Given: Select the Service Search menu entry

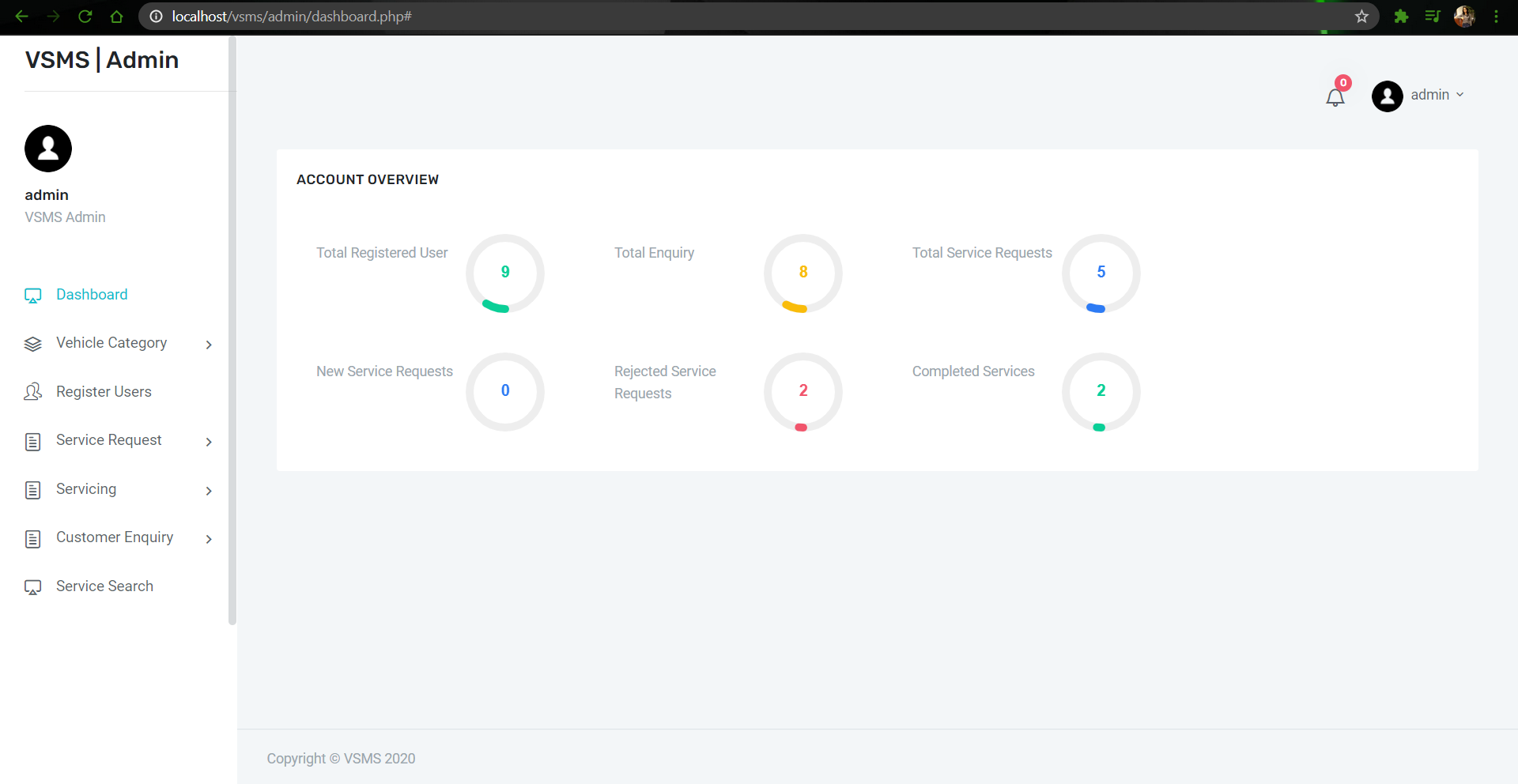Looking at the screenshot, I should tap(104, 586).
